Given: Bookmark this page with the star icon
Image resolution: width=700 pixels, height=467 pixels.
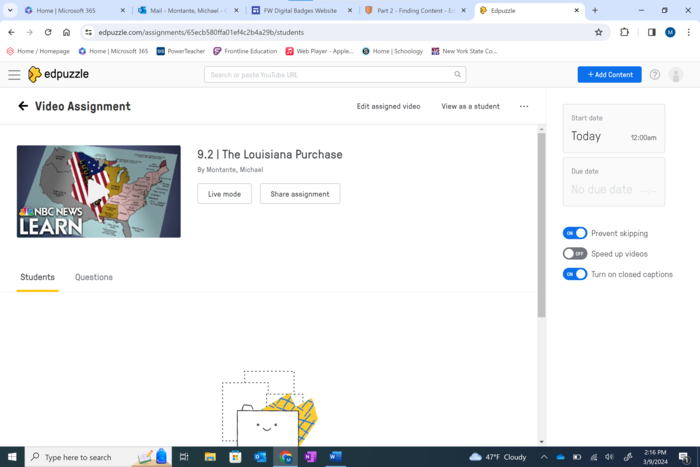Looking at the screenshot, I should pos(599,32).
